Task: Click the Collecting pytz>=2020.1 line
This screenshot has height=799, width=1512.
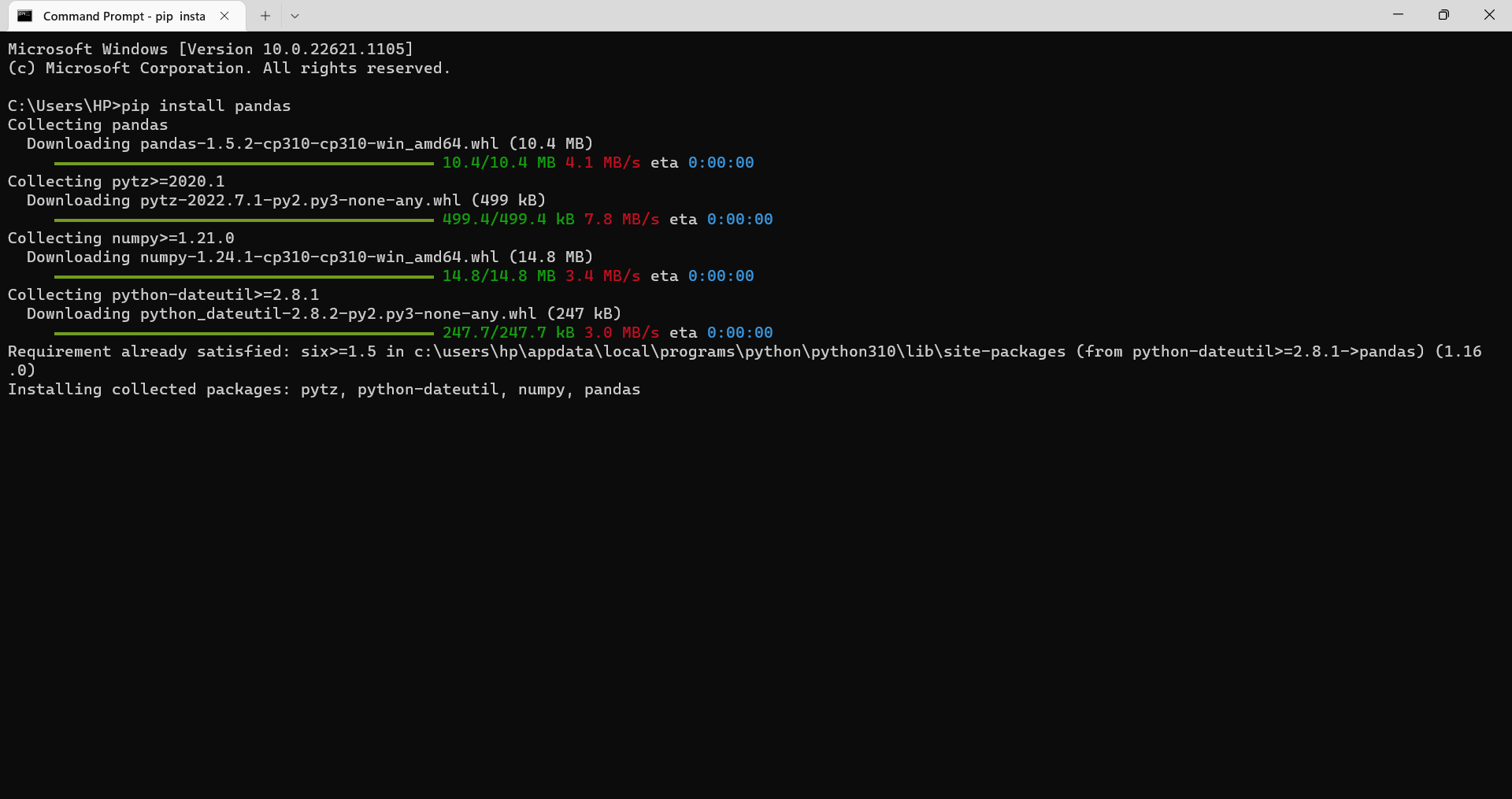Action: point(116,181)
